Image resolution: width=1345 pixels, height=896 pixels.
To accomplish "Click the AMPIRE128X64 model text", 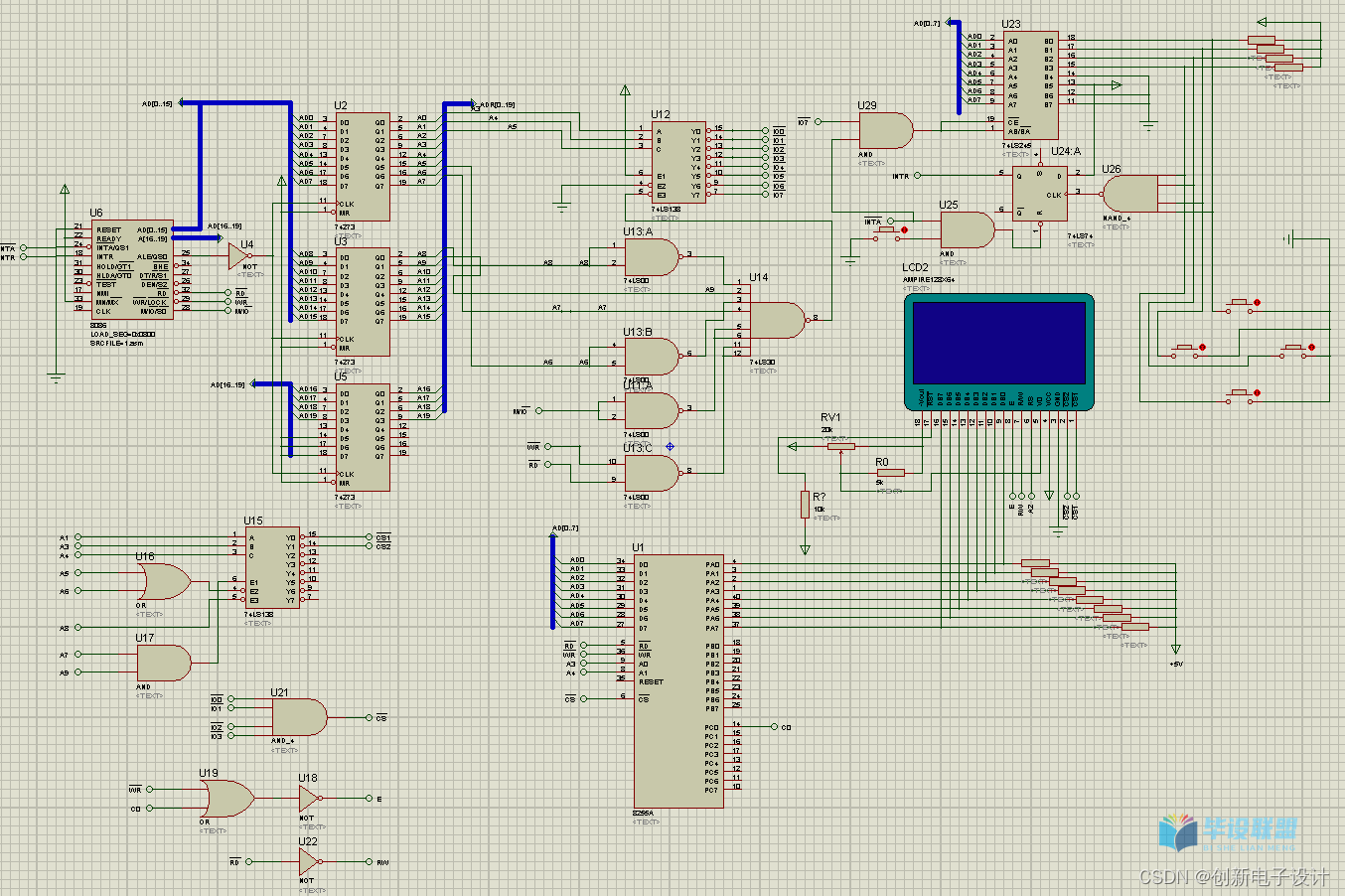I will 929,280.
